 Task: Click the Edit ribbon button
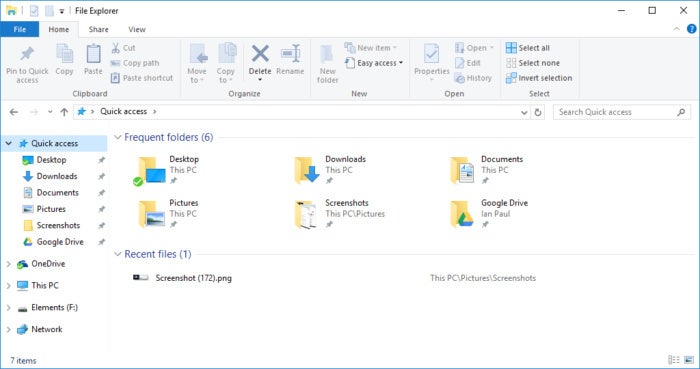pos(468,63)
